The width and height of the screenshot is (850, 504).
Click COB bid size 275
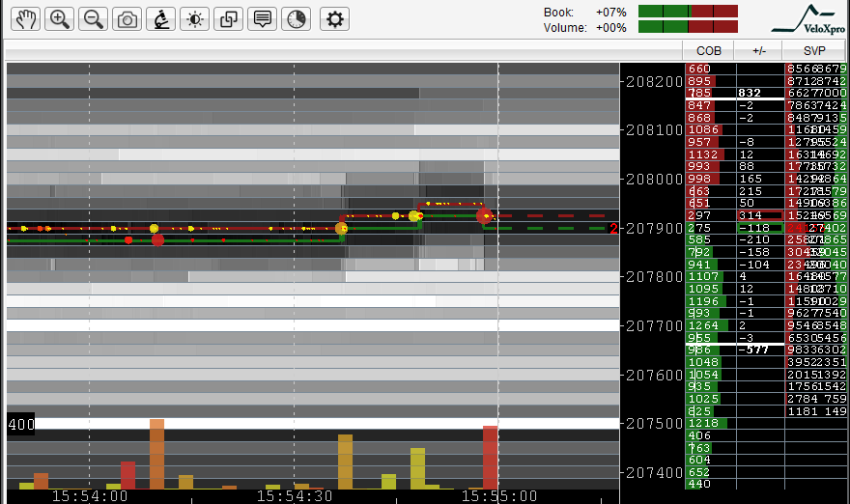(699, 228)
